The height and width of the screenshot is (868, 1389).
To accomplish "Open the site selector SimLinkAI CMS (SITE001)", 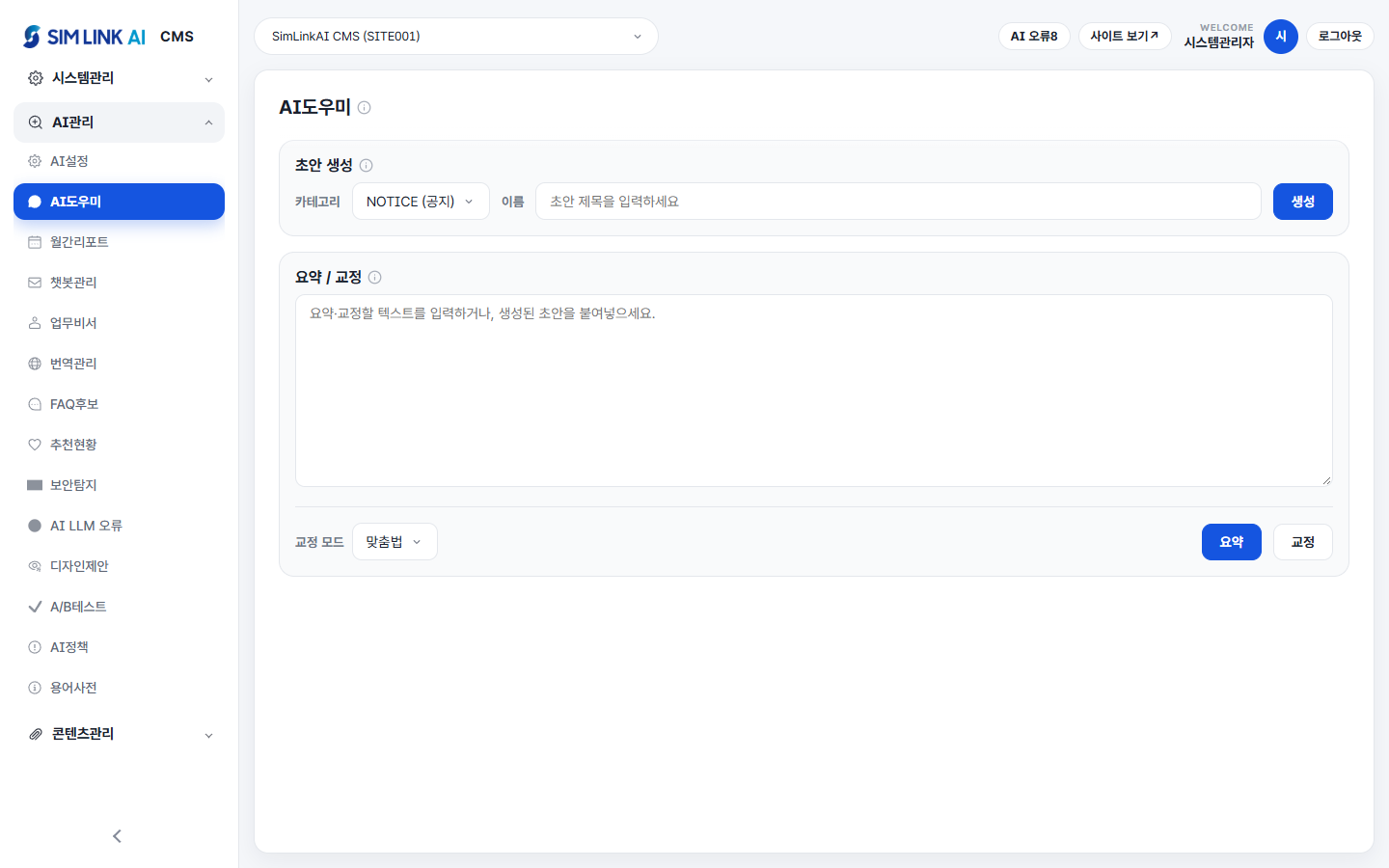I will point(456,37).
